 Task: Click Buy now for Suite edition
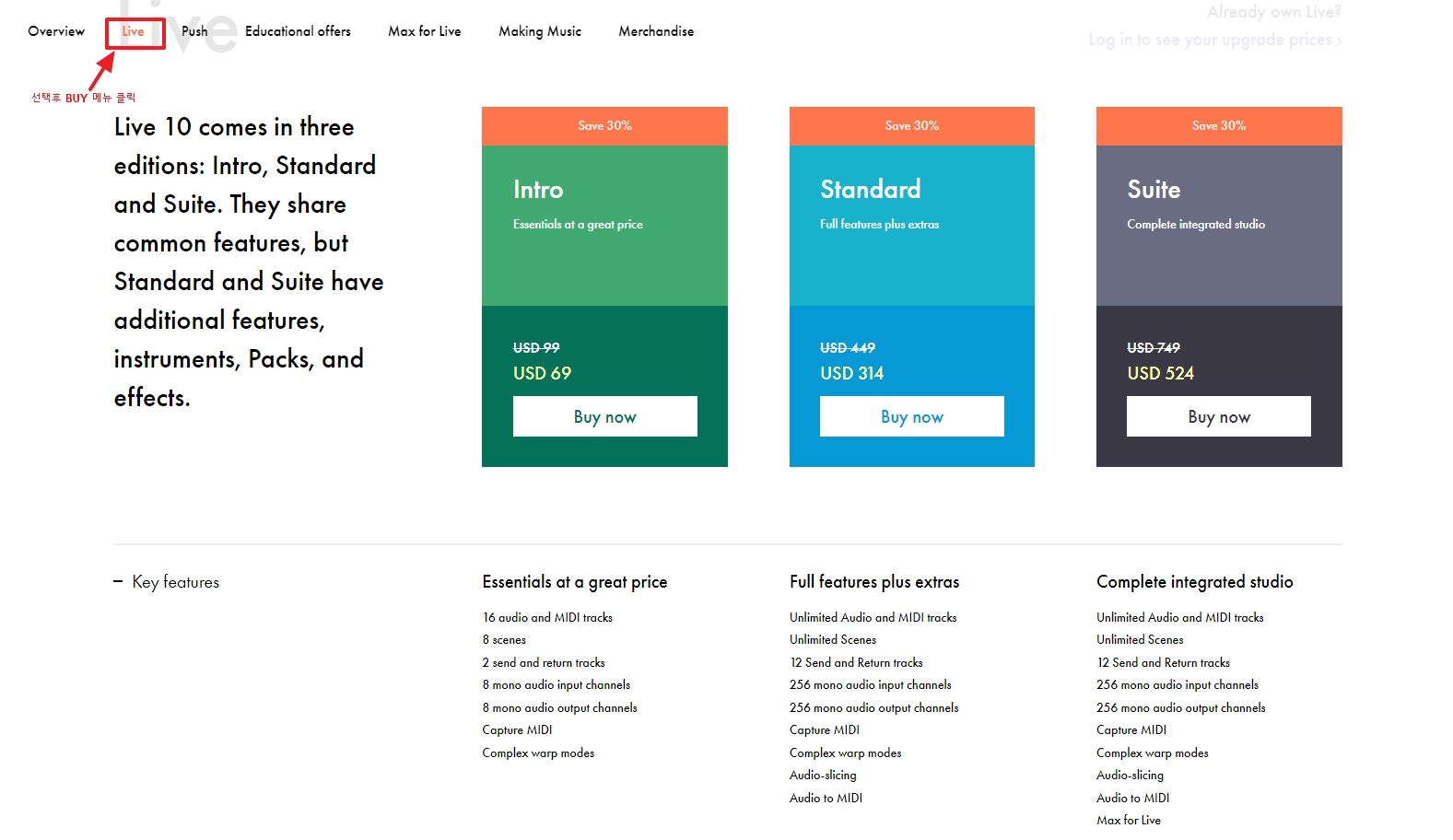pos(1219,416)
